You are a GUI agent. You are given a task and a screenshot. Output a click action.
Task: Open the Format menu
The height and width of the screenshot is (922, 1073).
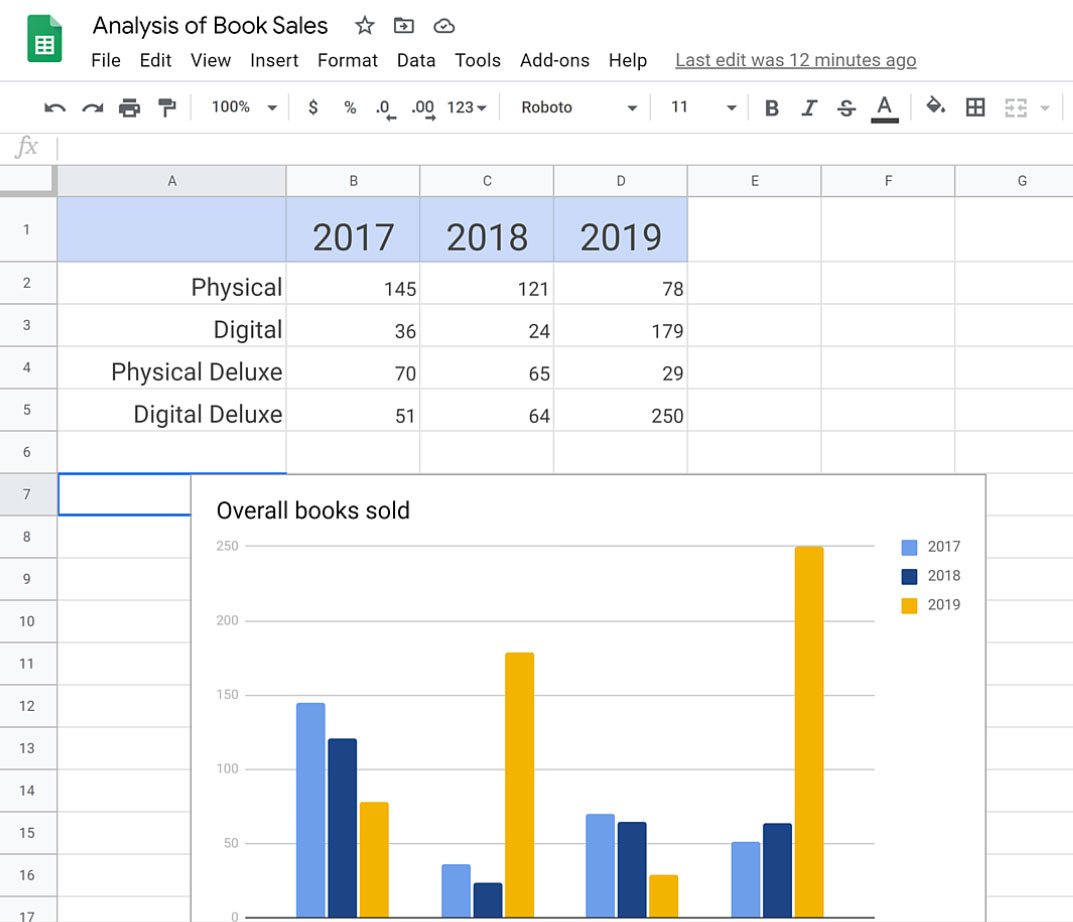click(347, 60)
